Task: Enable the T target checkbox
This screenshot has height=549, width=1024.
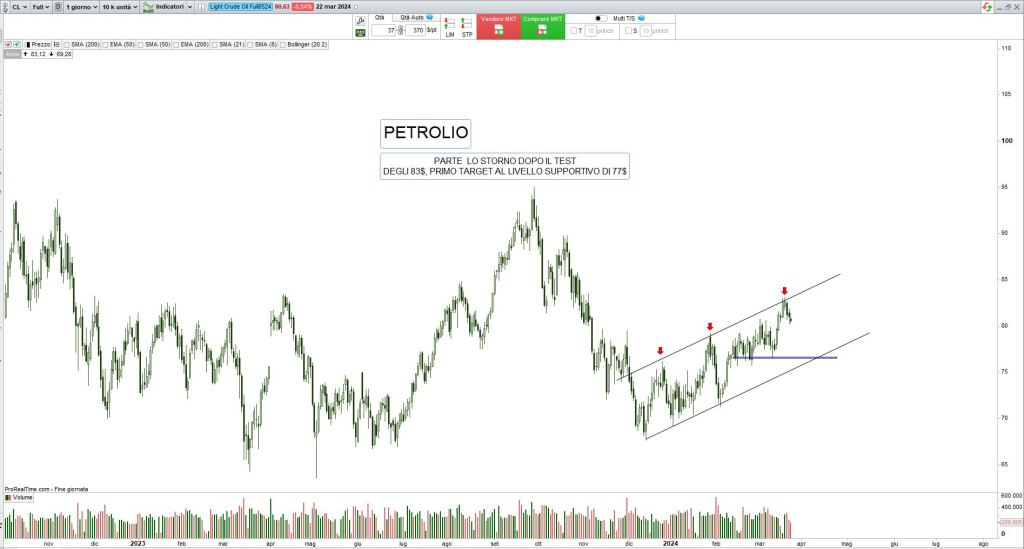Action: coord(573,31)
